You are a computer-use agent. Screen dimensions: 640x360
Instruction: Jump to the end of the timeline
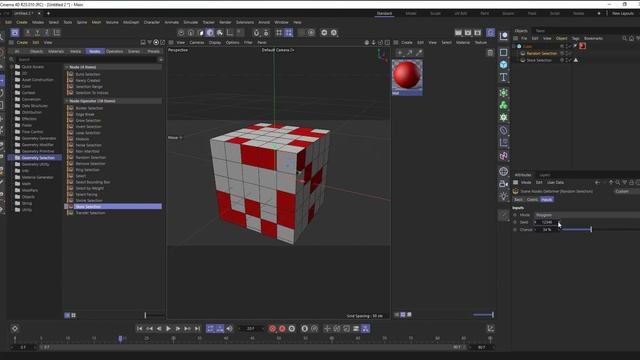tap(197, 329)
